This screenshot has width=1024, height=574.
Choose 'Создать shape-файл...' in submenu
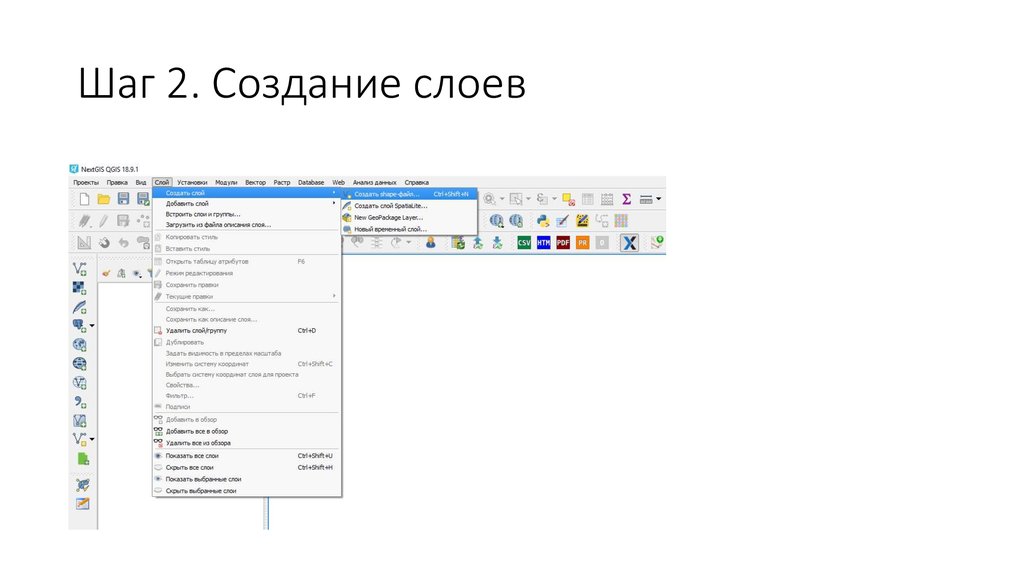pos(409,195)
